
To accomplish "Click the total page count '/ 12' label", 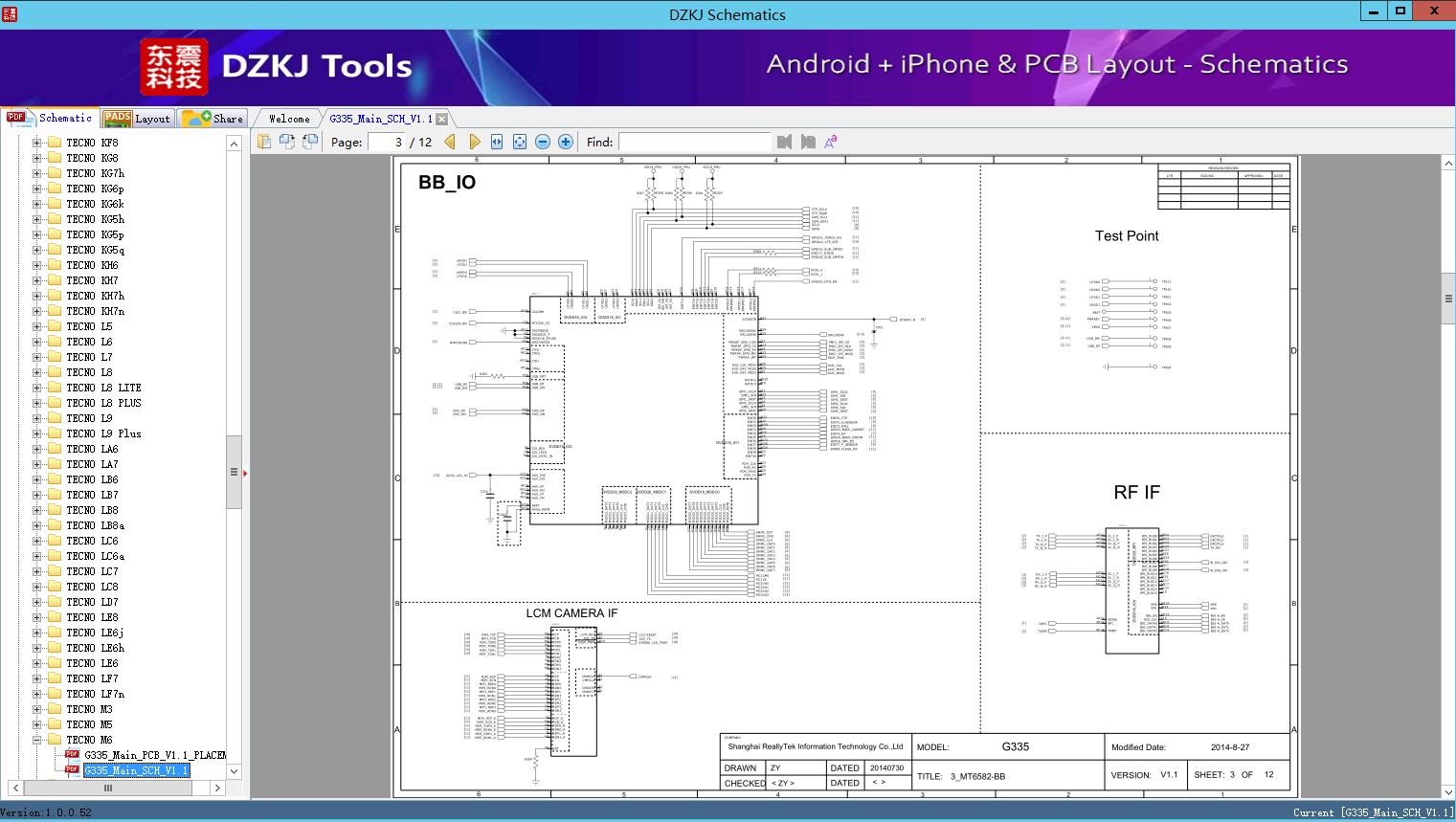I will 421,142.
